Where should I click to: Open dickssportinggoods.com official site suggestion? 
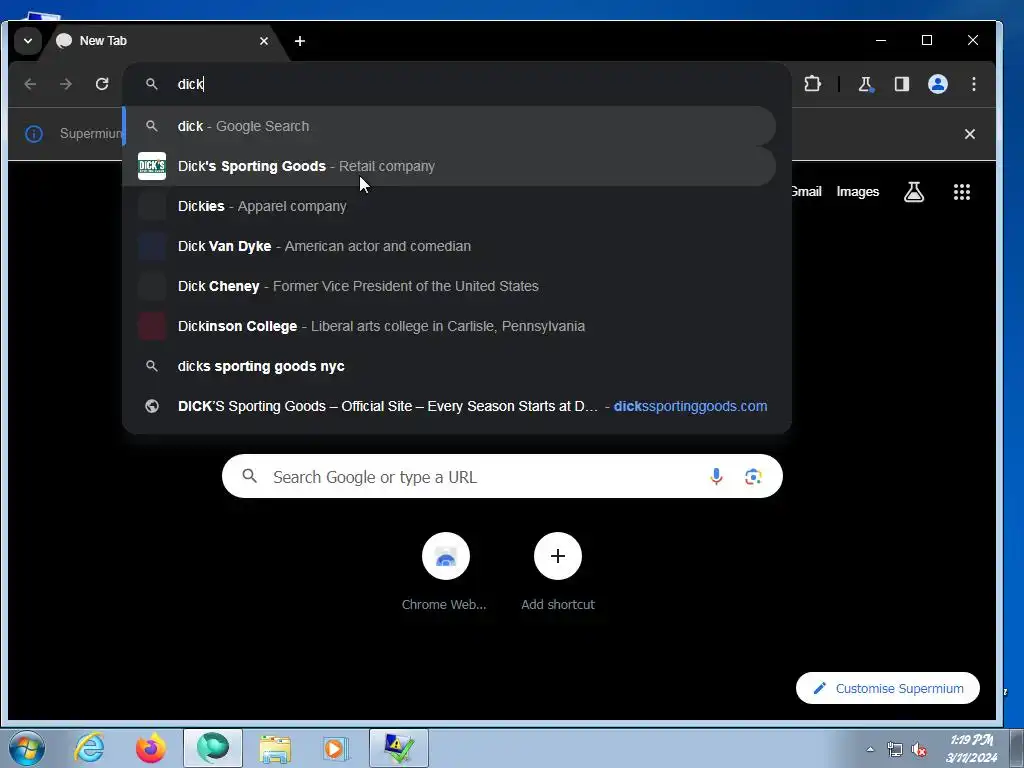coord(449,406)
